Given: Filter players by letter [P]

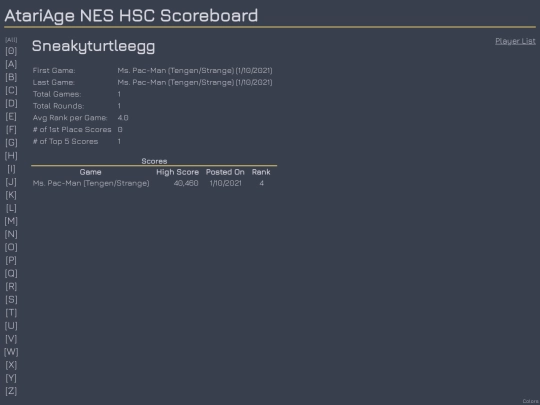Looking at the screenshot, I should (11, 260).
